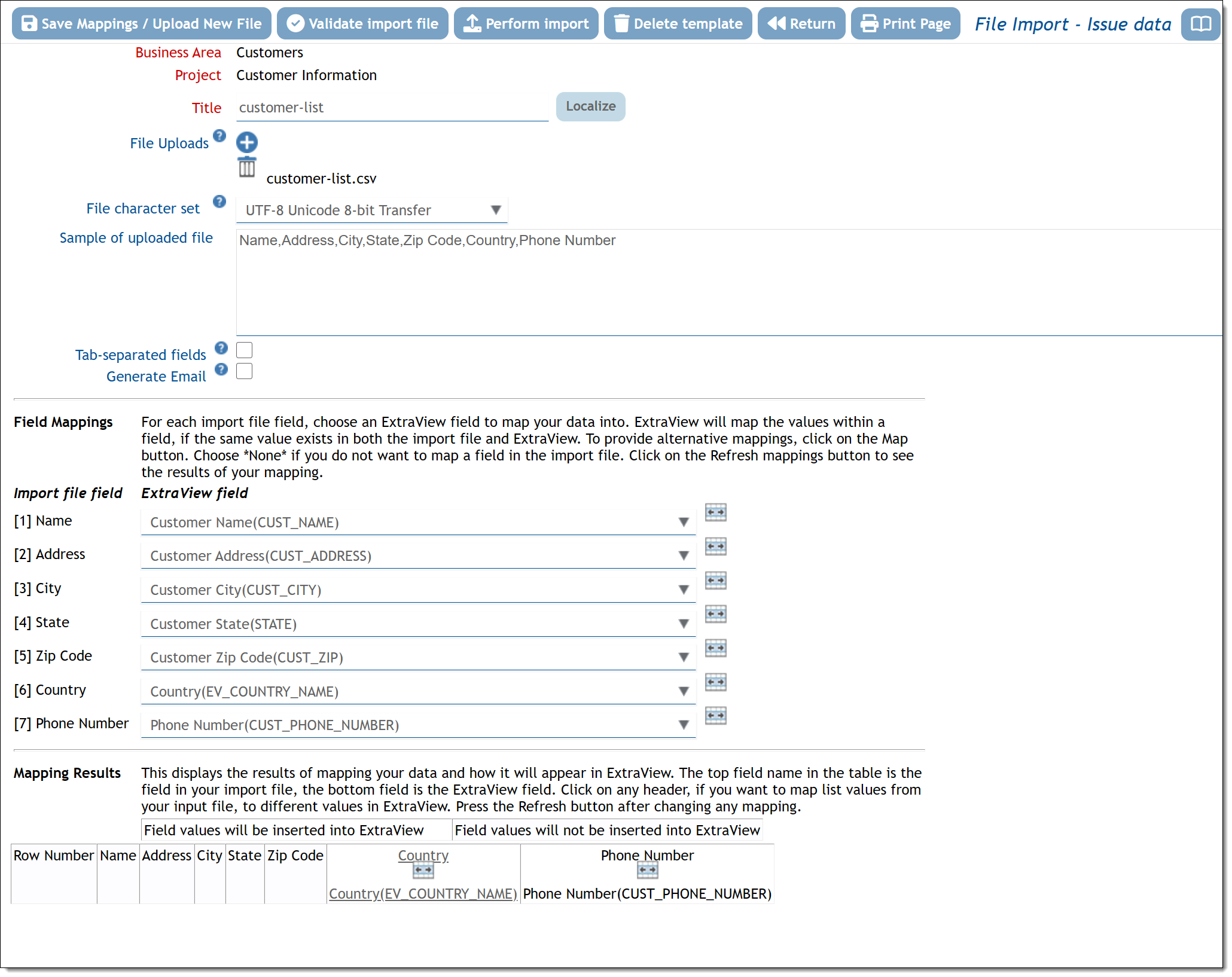Click the Map icon for Zip Code row
The image size is (1232, 977).
tap(715, 648)
